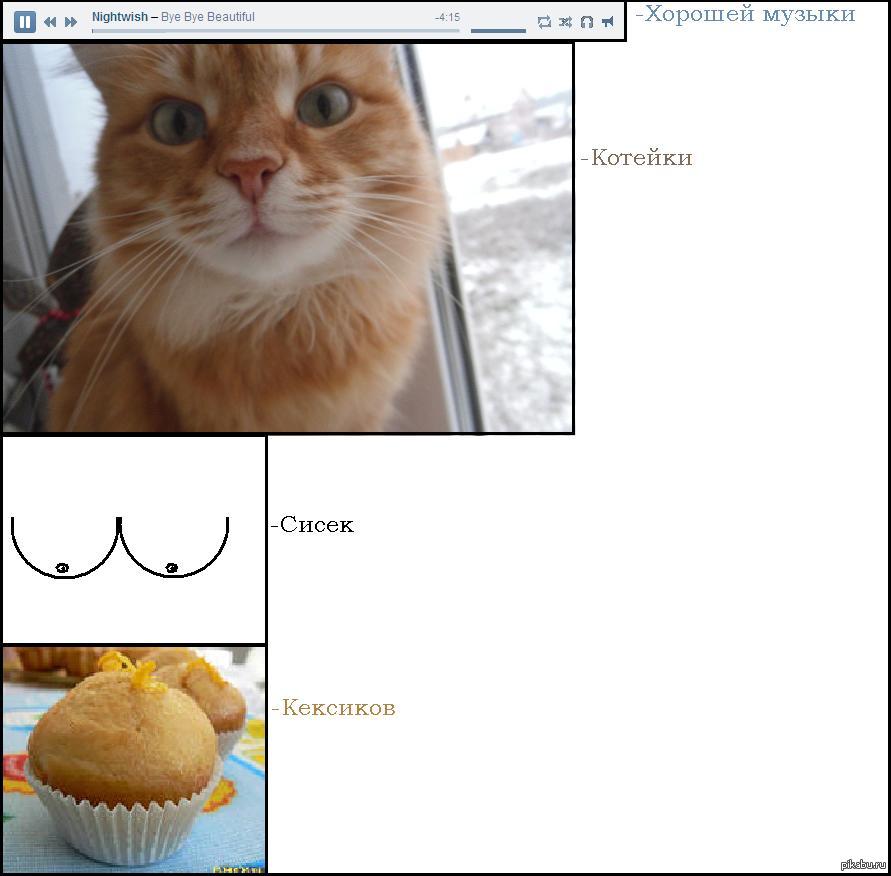Click the megaphone broadcast icon
The width and height of the screenshot is (891, 876).
coord(608,22)
